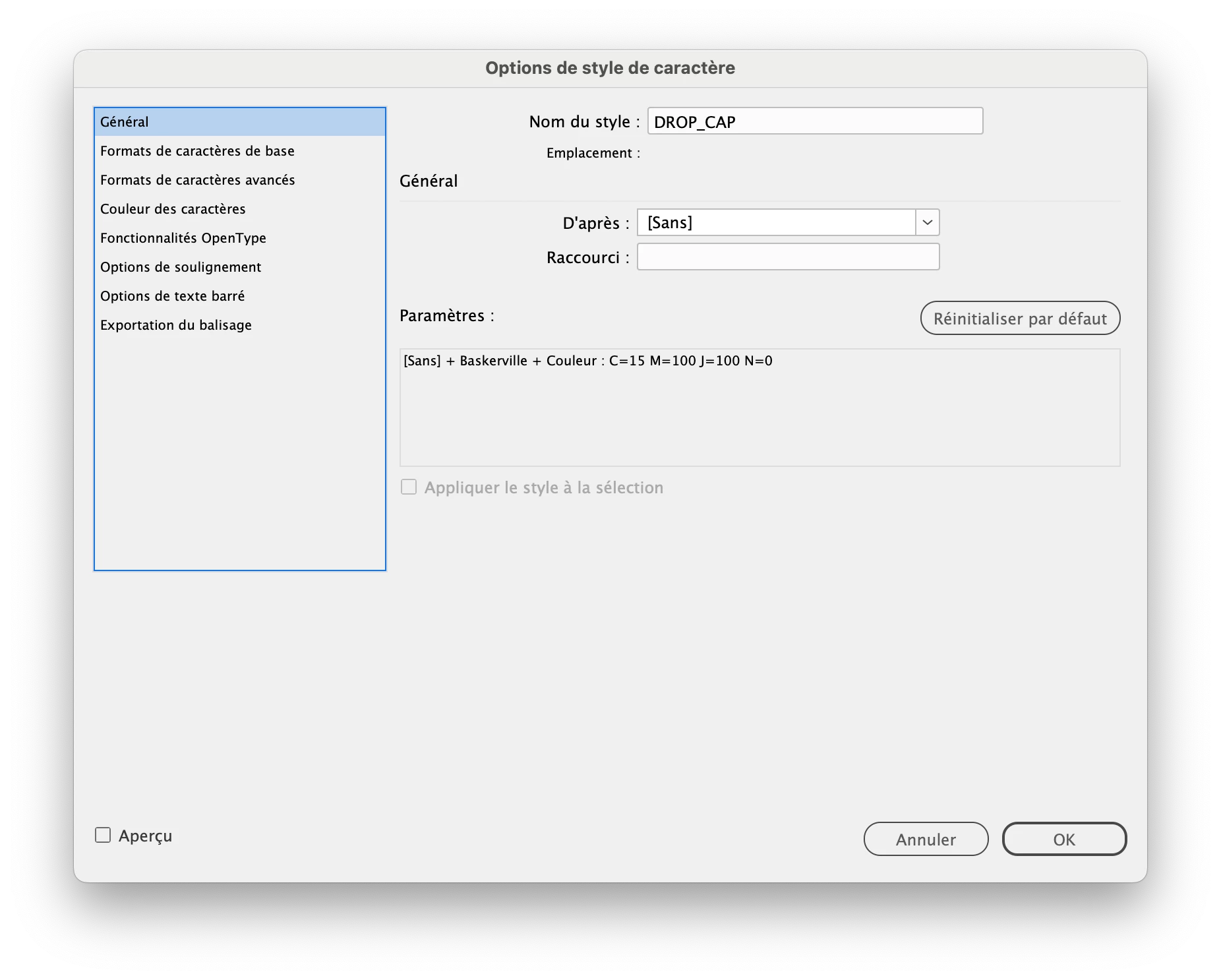The image size is (1221, 980).
Task: Open Exportation du balisage section
Action: 239,325
